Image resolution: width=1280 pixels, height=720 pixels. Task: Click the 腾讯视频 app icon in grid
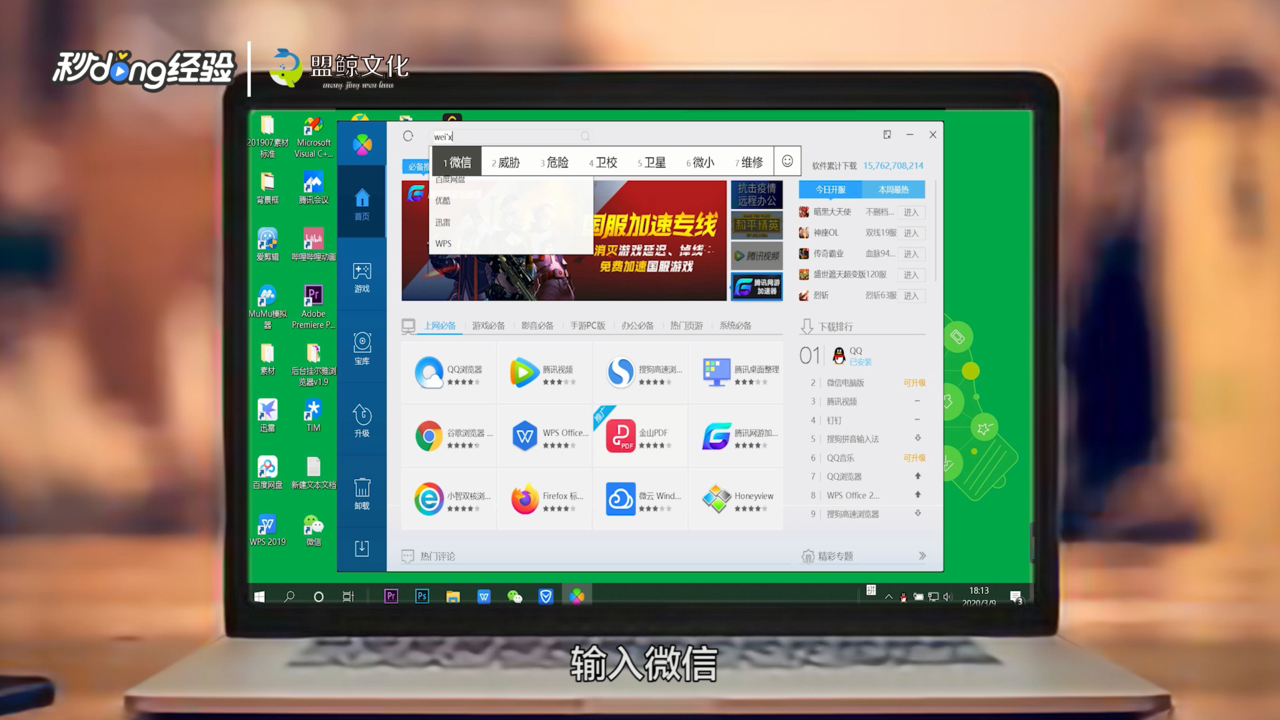click(x=524, y=373)
